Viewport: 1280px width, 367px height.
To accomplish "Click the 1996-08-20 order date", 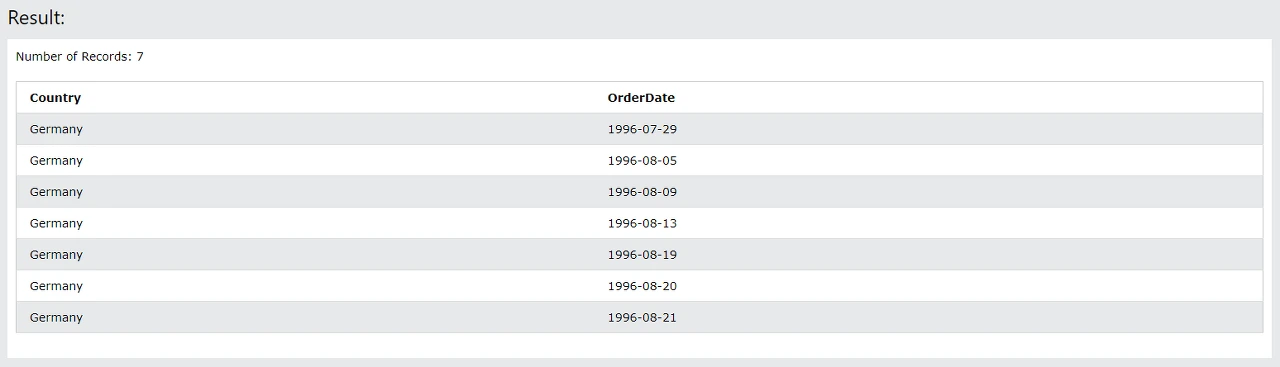I will [642, 286].
